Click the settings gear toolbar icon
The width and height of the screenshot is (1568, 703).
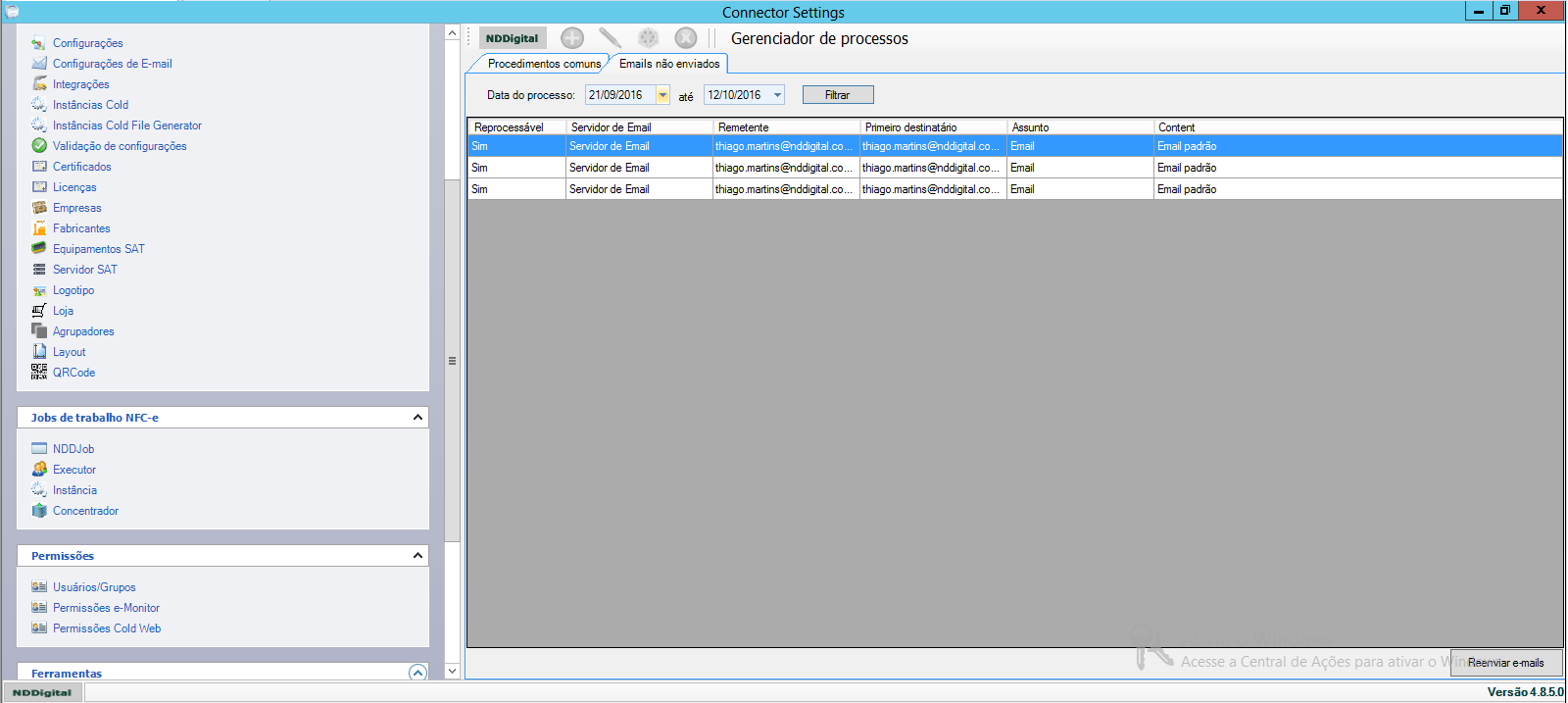[648, 38]
